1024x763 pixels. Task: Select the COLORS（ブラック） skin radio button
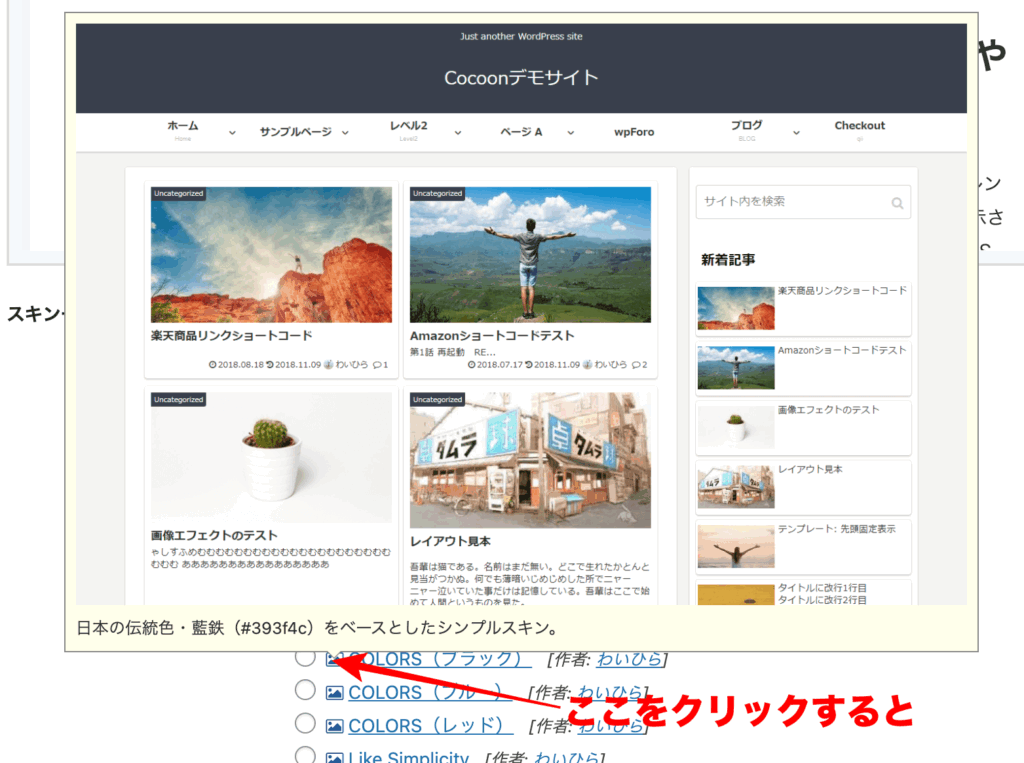point(305,657)
